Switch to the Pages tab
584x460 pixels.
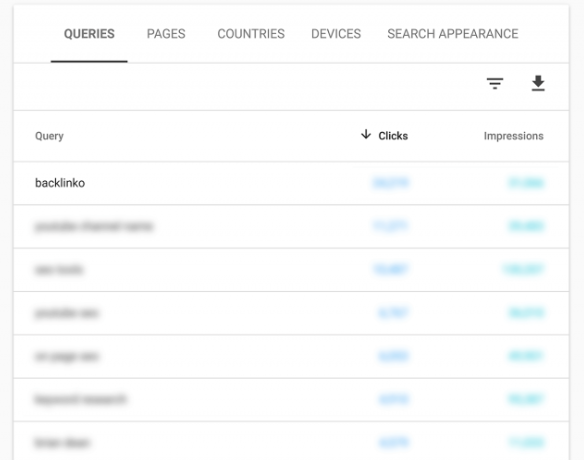point(166,34)
